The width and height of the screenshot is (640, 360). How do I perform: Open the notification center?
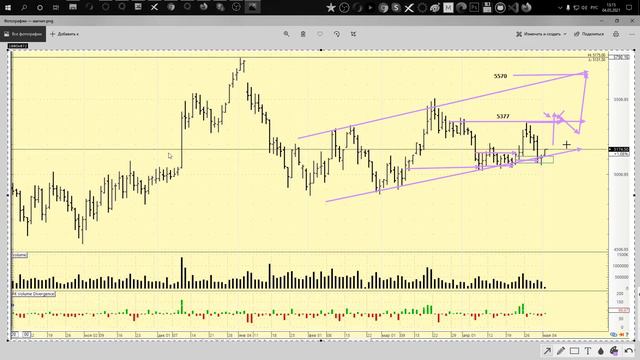tap(629, 8)
